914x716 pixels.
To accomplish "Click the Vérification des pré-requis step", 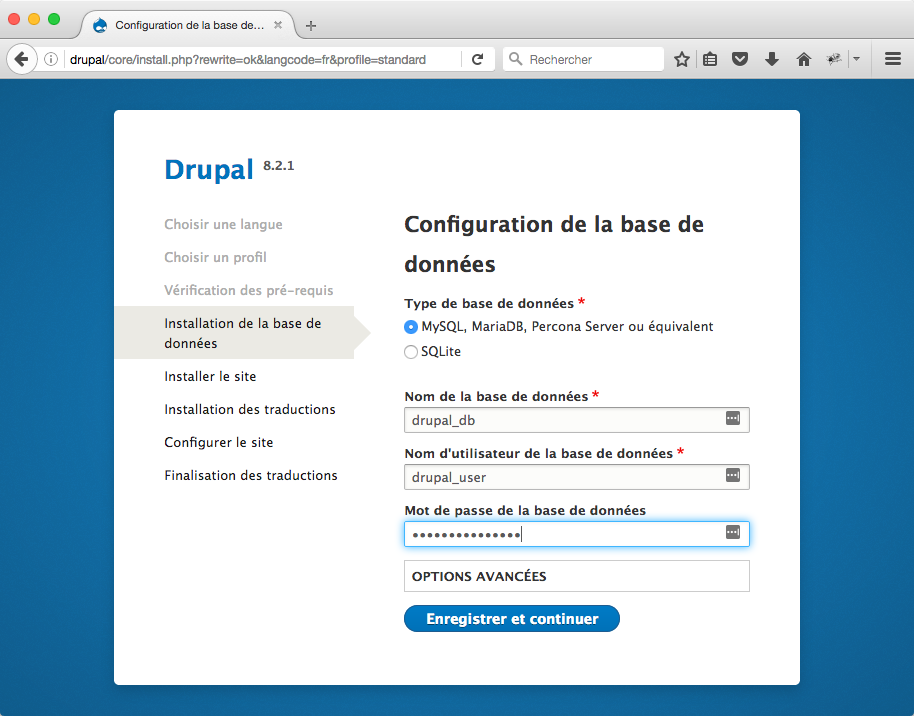I will tap(249, 290).
